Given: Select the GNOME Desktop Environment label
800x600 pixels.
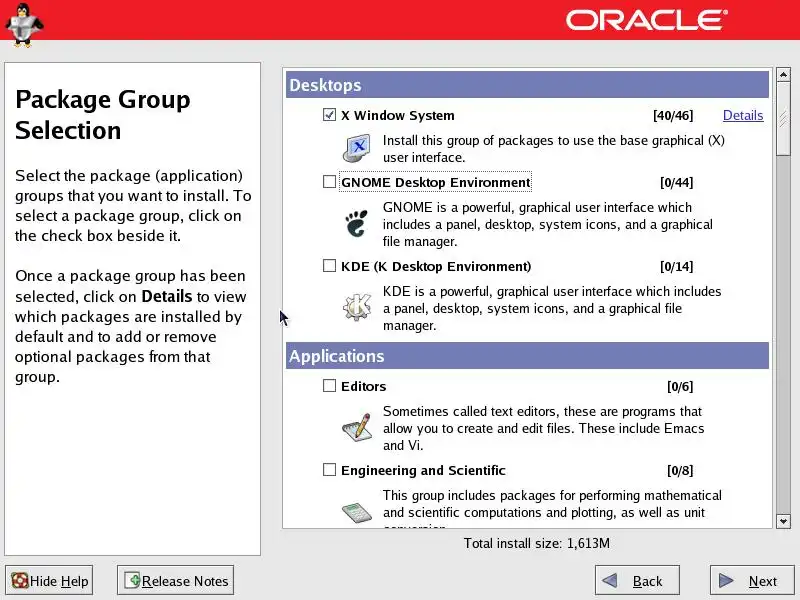Looking at the screenshot, I should [x=436, y=182].
